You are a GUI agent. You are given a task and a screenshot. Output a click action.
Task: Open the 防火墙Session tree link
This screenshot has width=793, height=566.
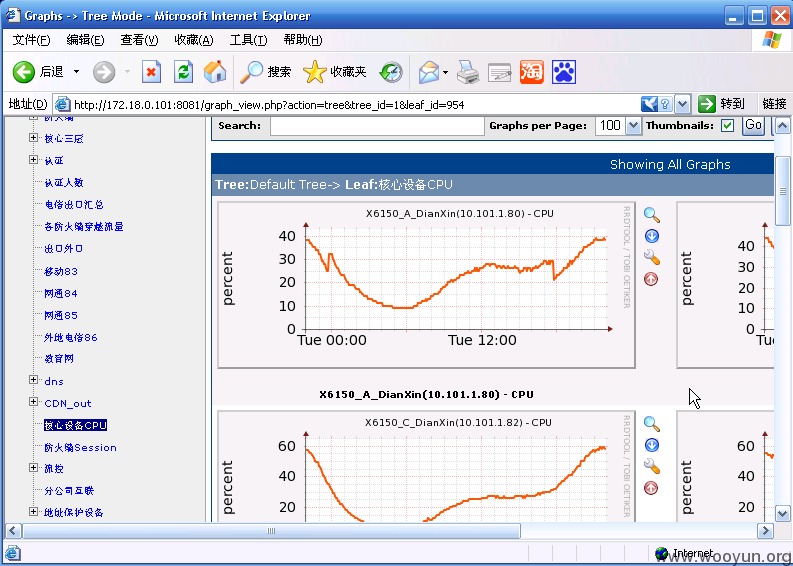pyautogui.click(x=80, y=448)
